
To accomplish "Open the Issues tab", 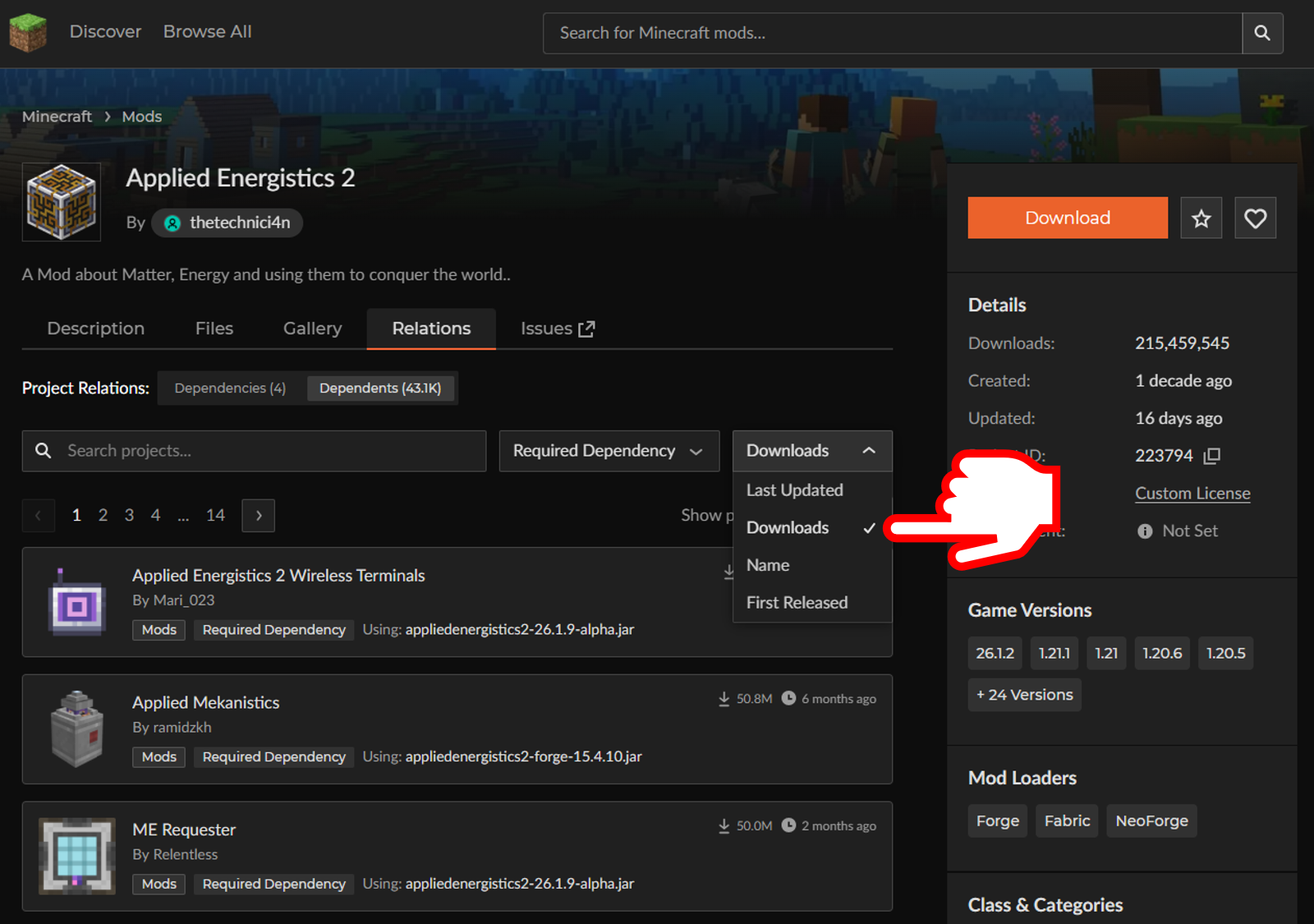I will point(558,329).
